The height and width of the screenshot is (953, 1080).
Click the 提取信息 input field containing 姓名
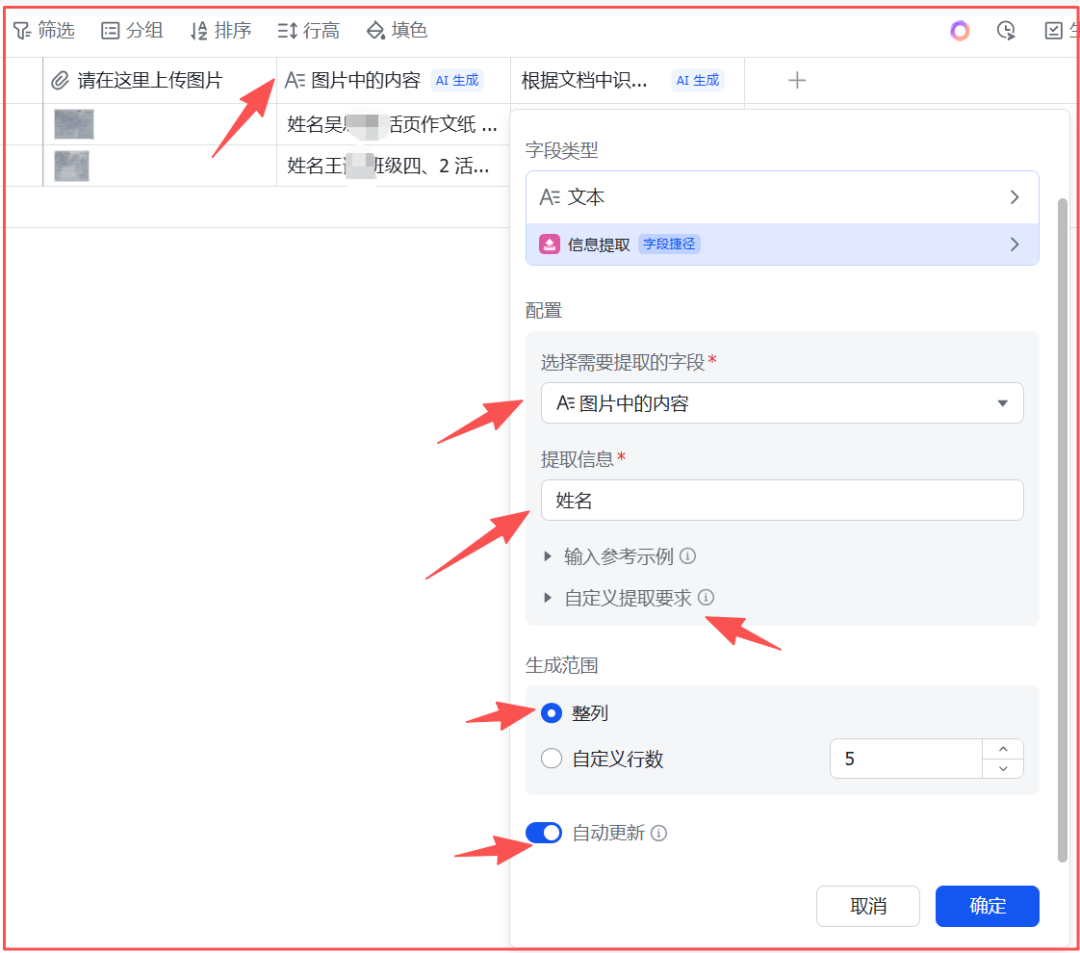(x=782, y=500)
